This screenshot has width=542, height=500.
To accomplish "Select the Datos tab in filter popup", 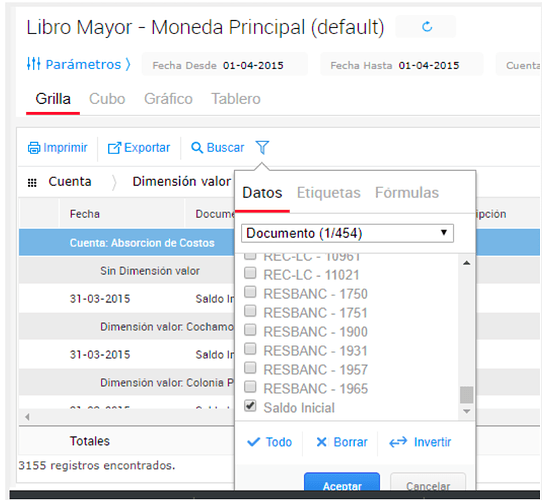I will tap(262, 193).
